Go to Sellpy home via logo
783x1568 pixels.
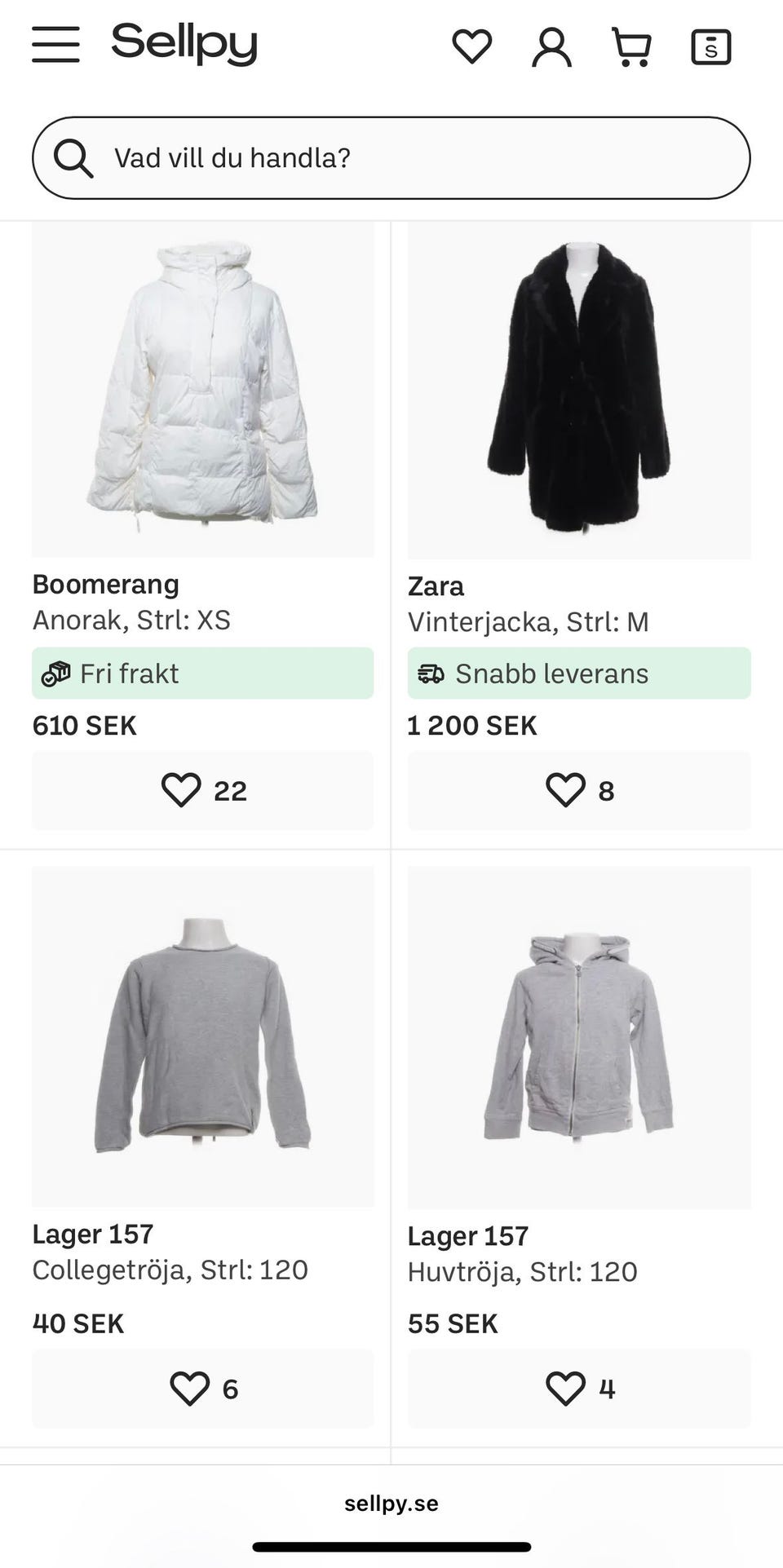coord(184,44)
